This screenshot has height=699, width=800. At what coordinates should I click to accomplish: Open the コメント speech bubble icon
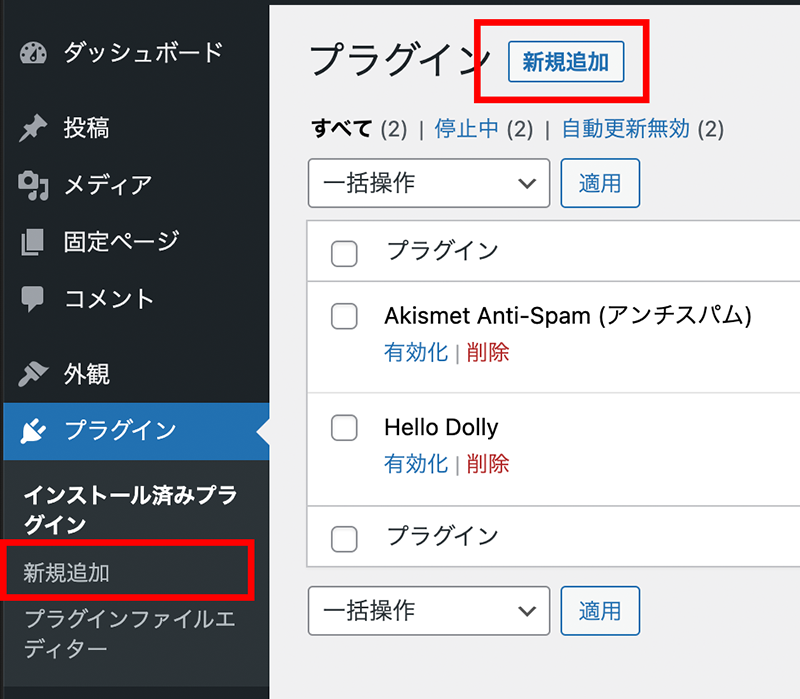click(33, 299)
